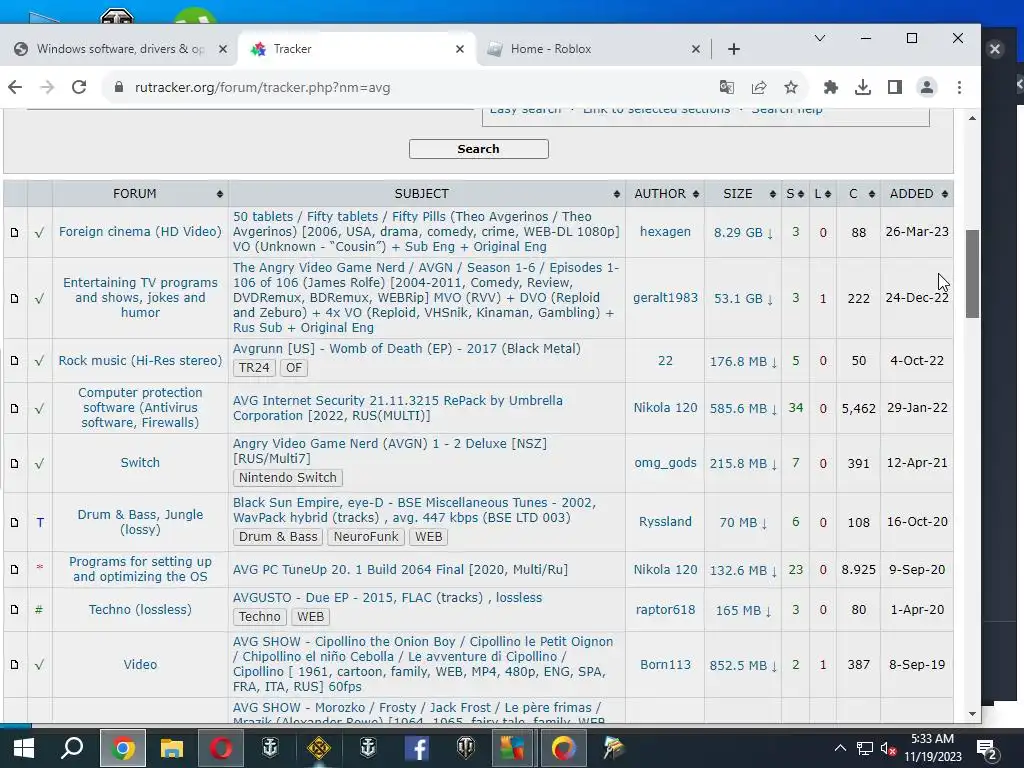Open the Chrome downloads icon
This screenshot has height=768, width=1024.
click(x=863, y=87)
